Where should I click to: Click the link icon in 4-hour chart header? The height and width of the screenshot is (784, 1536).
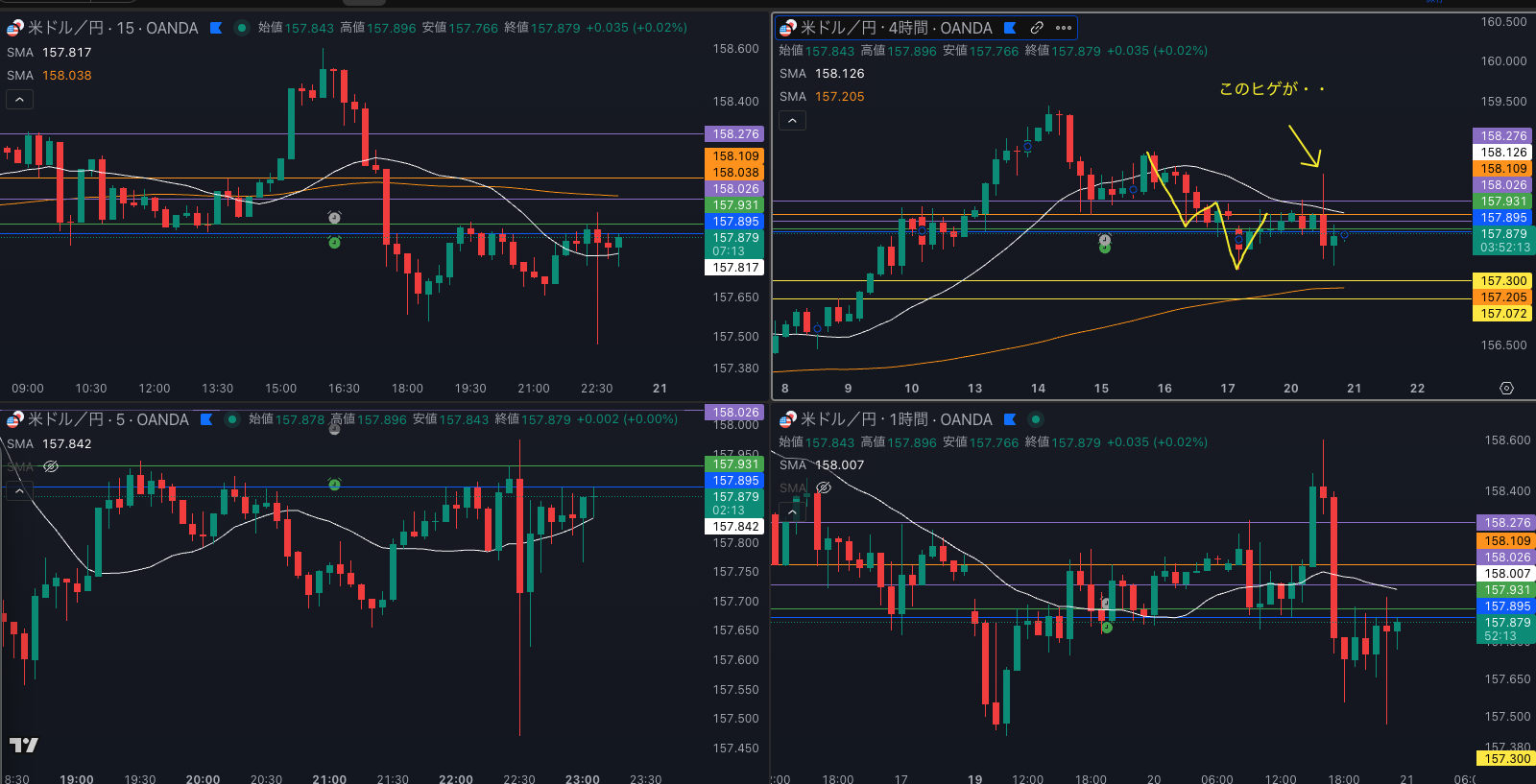coord(1037,28)
